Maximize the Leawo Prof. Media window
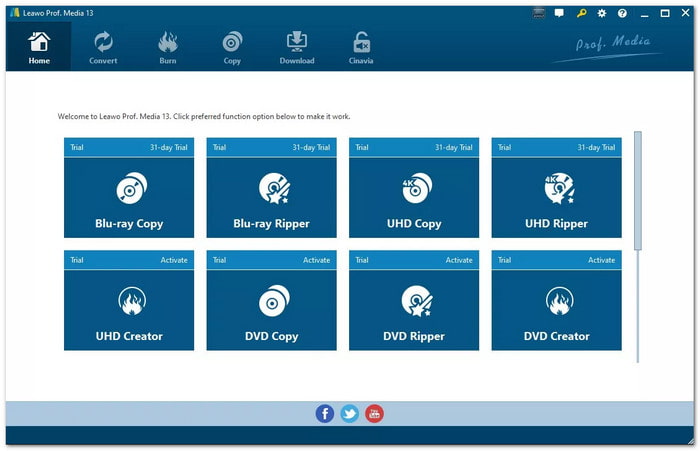The width and height of the screenshot is (700, 451). [x=665, y=13]
